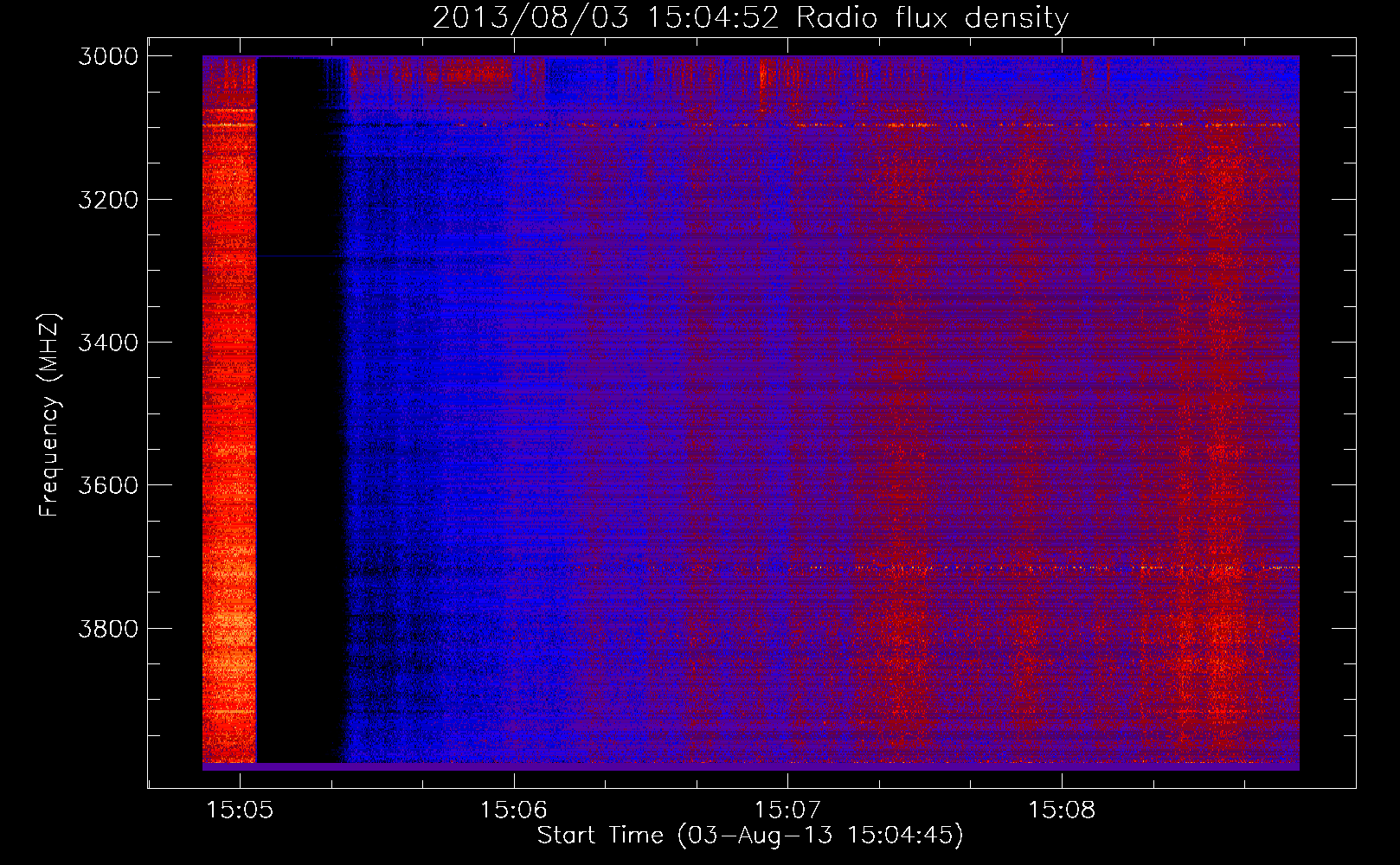Click the black data gap in spectrogram
Viewport: 1400px width, 865px height.
pos(300,410)
